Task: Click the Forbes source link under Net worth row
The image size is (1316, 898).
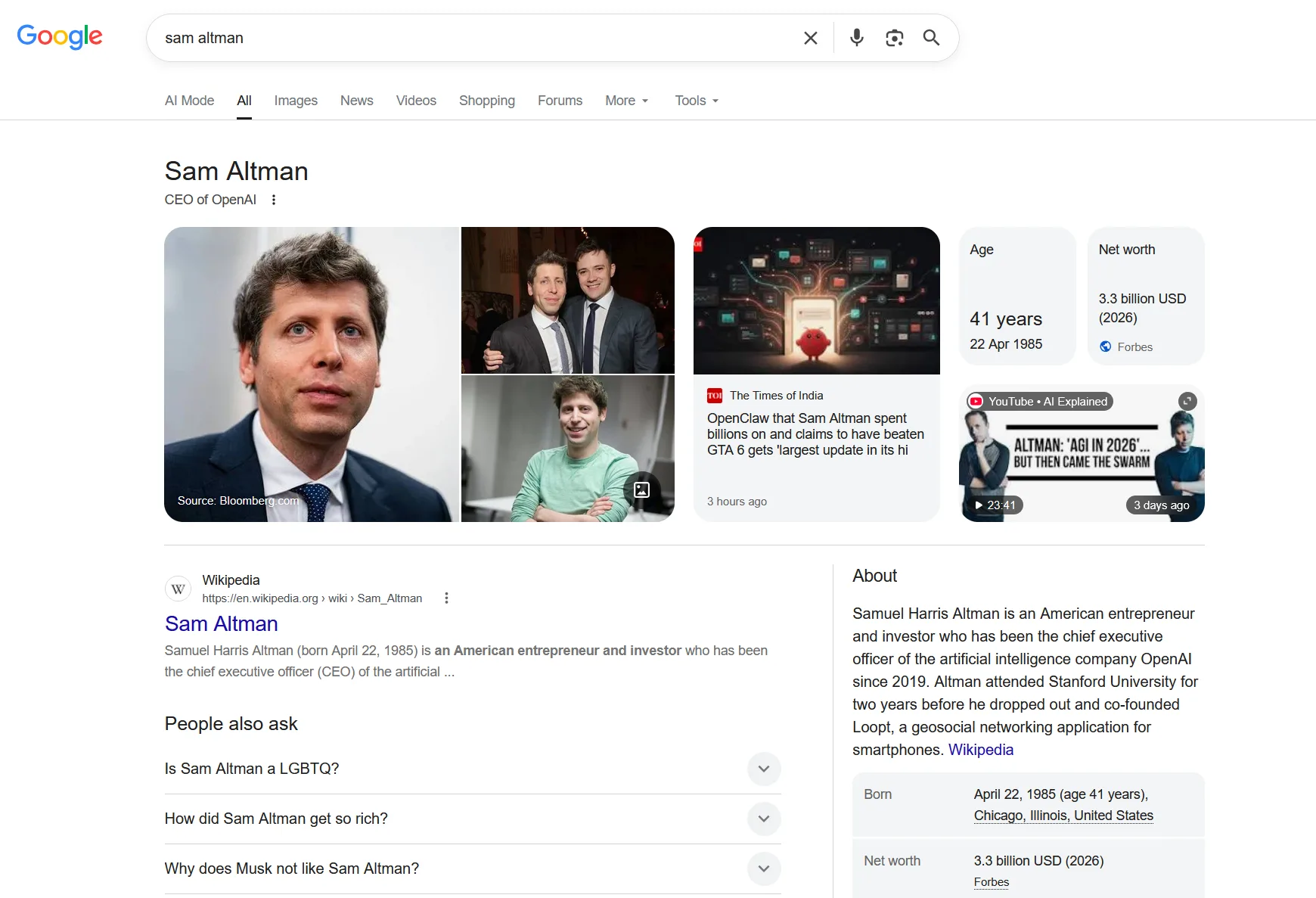Action: 992,882
